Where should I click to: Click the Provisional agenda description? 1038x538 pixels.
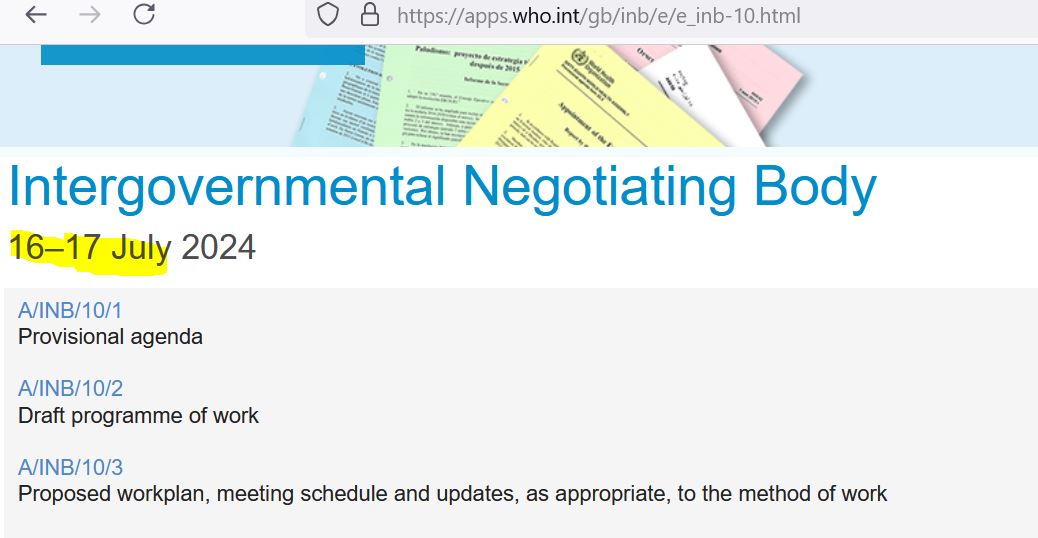[x=110, y=337]
